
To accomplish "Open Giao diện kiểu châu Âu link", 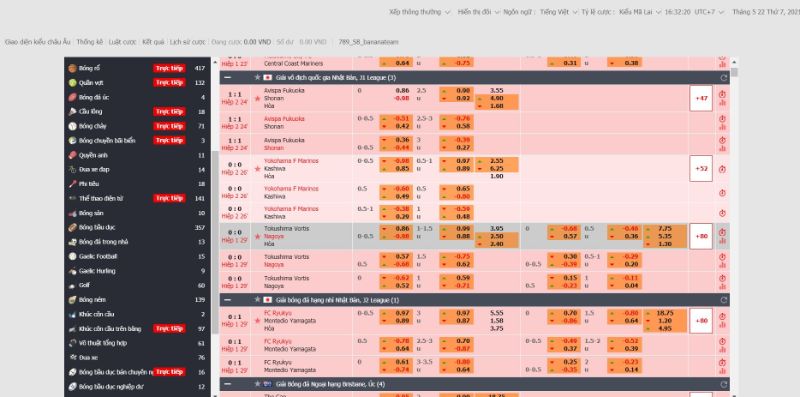I will point(38,42).
